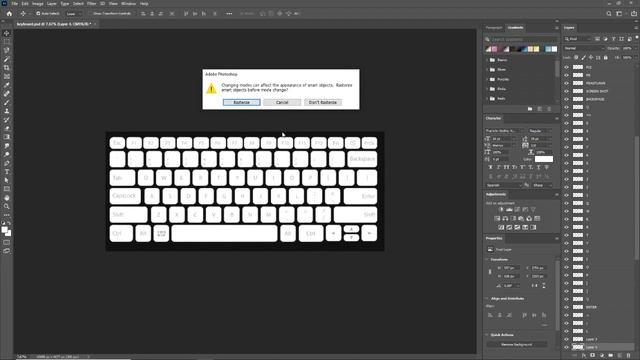Click the Curves adjustment icon
This screenshot has height=360, width=640.
pyautogui.click(x=517, y=209)
